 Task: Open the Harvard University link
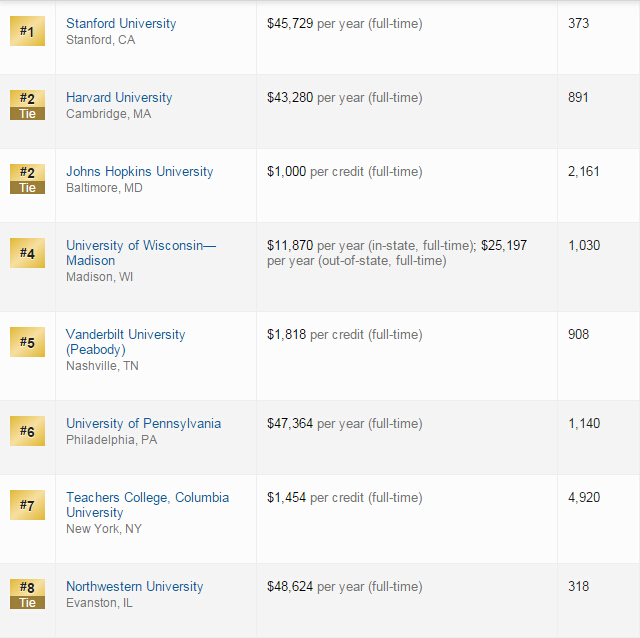click(119, 98)
